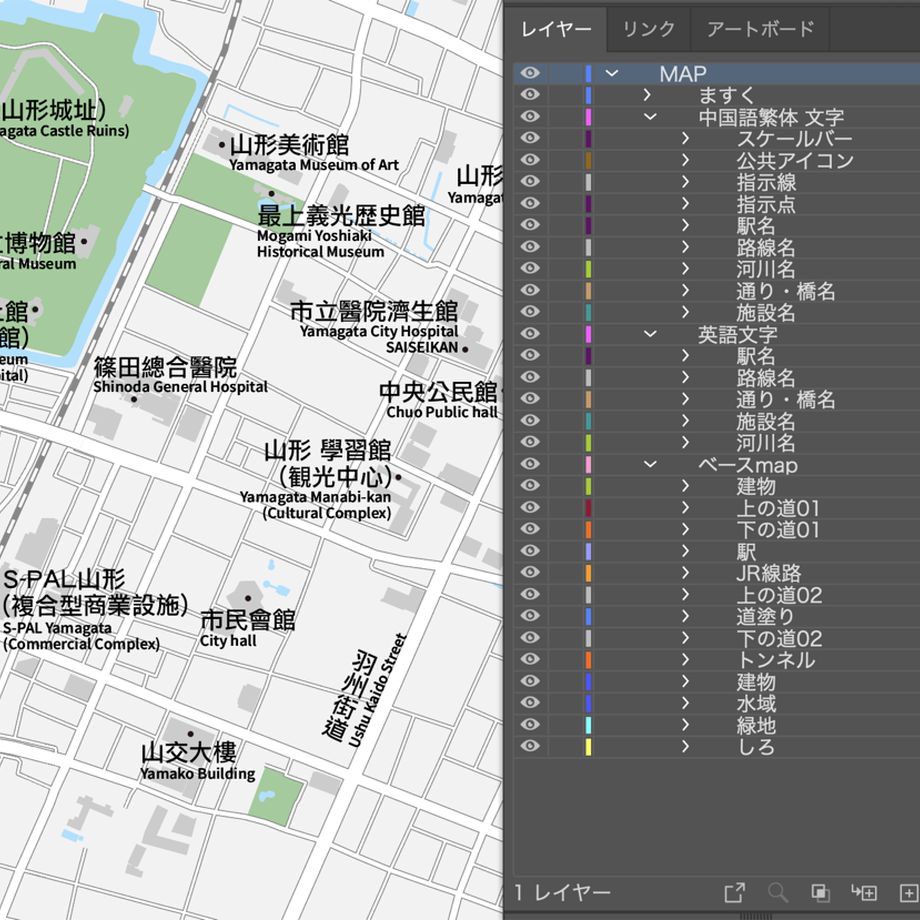This screenshot has width=920, height=920.
Task: Click the 中央公民館 map label
Action: click(x=438, y=391)
